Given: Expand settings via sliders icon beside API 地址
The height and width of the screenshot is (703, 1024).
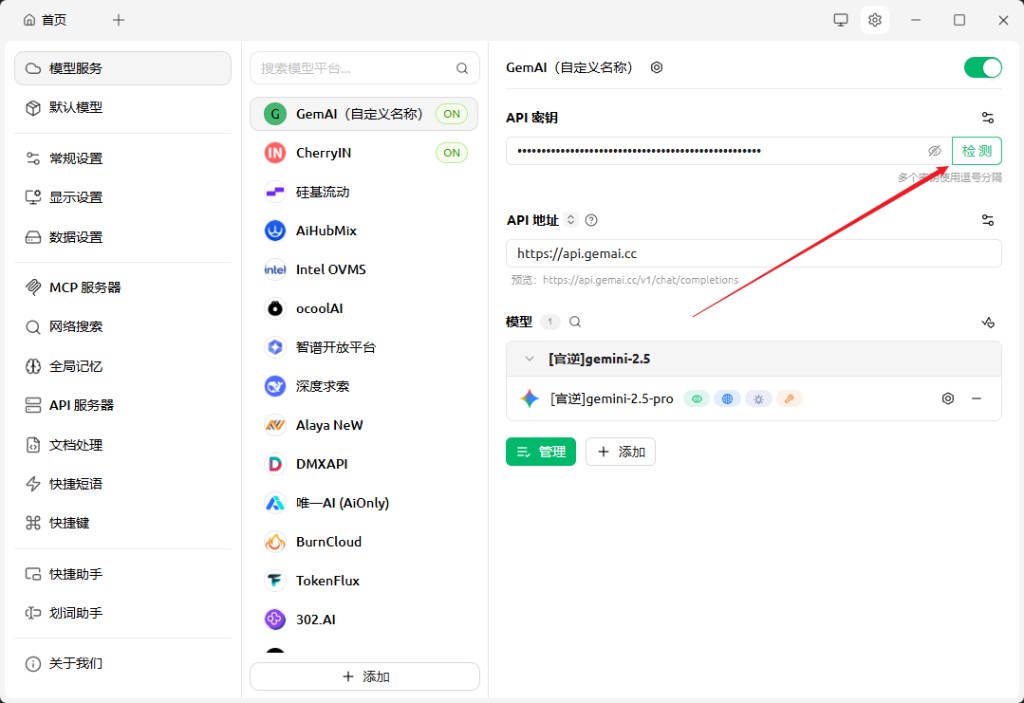Looking at the screenshot, I should [988, 219].
